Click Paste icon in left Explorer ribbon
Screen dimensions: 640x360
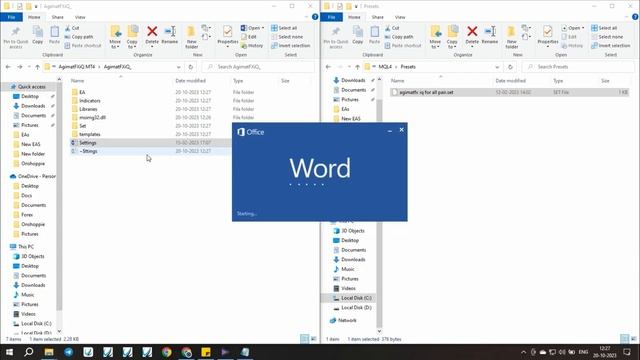pos(54,35)
